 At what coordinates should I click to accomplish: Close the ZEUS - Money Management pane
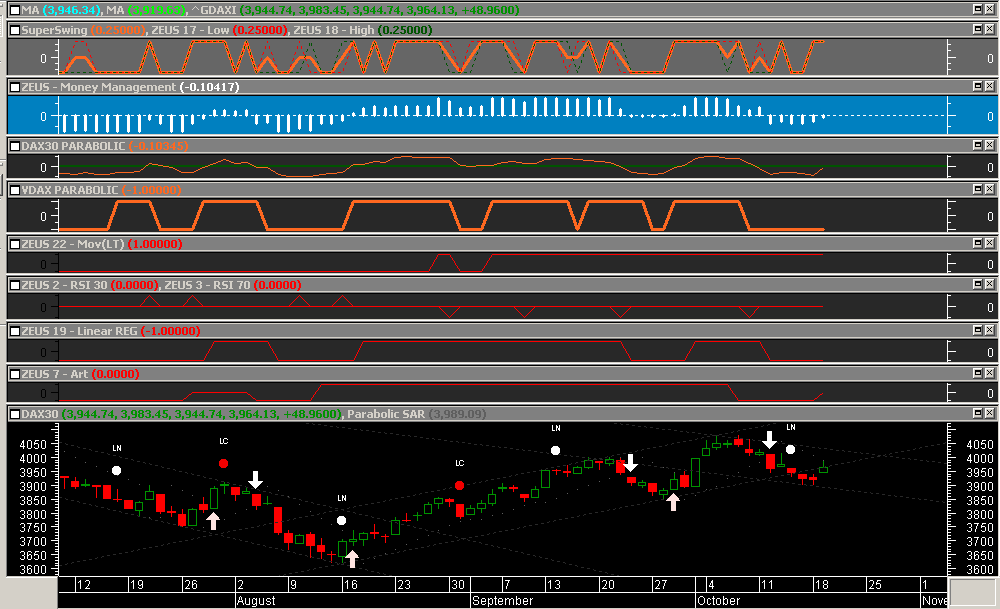pyautogui.click(x=989, y=87)
